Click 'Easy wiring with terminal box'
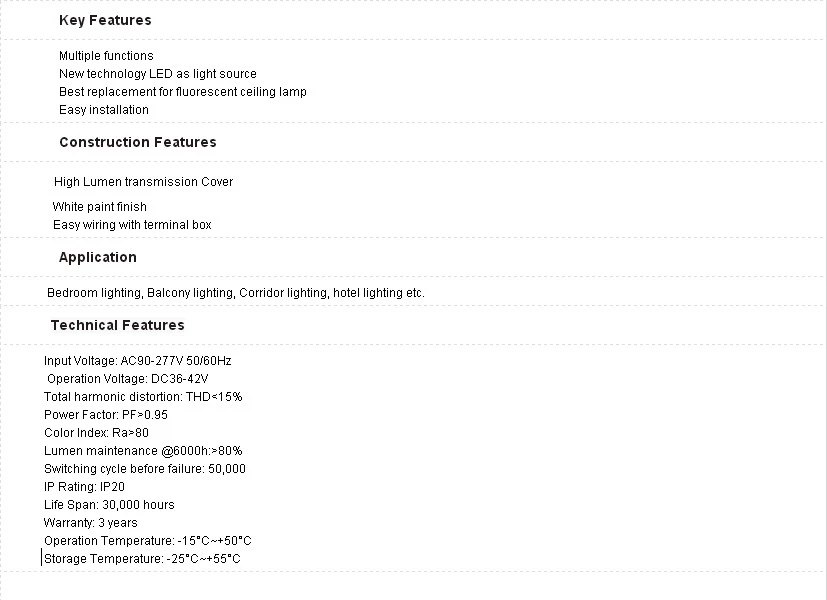The height and width of the screenshot is (600, 827). tap(132, 225)
